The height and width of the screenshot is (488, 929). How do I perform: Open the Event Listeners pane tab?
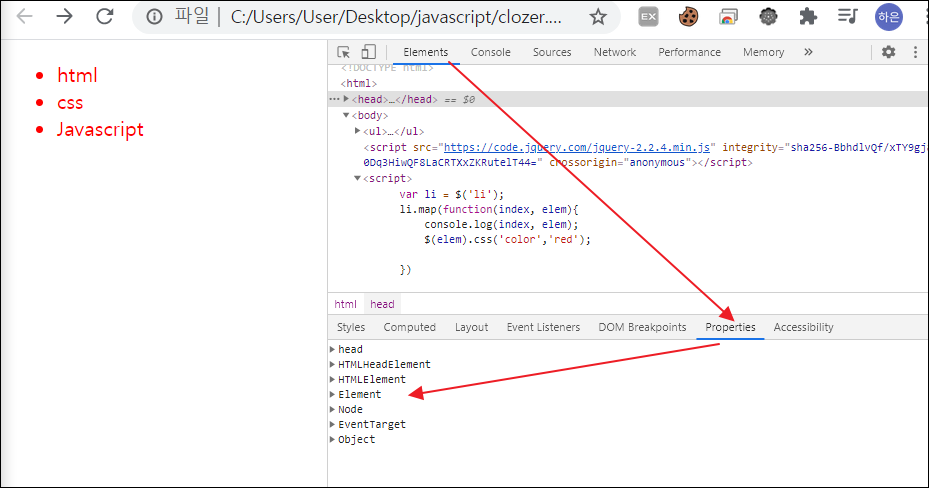point(543,327)
